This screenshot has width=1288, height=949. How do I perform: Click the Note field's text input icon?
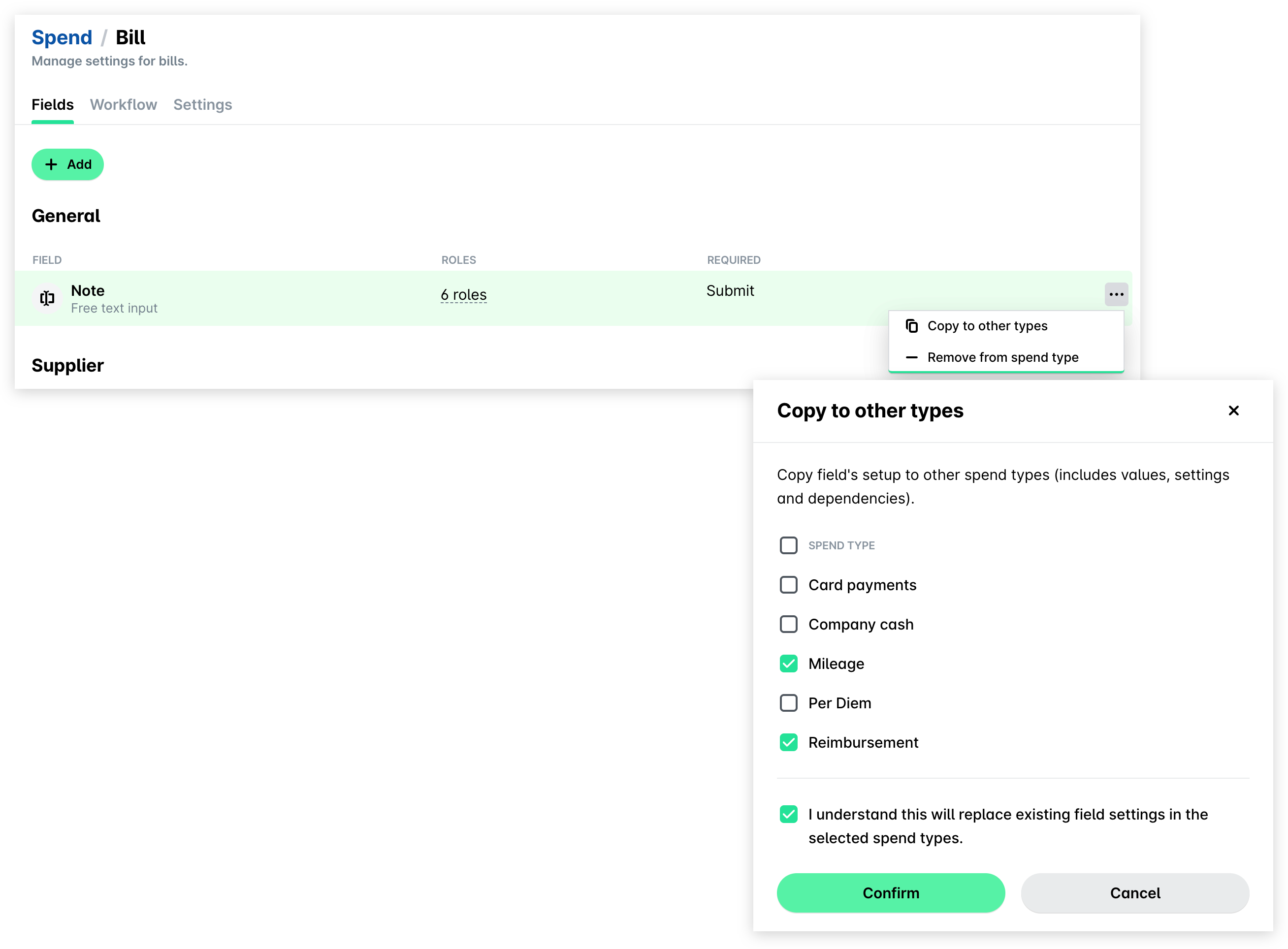coord(47,298)
